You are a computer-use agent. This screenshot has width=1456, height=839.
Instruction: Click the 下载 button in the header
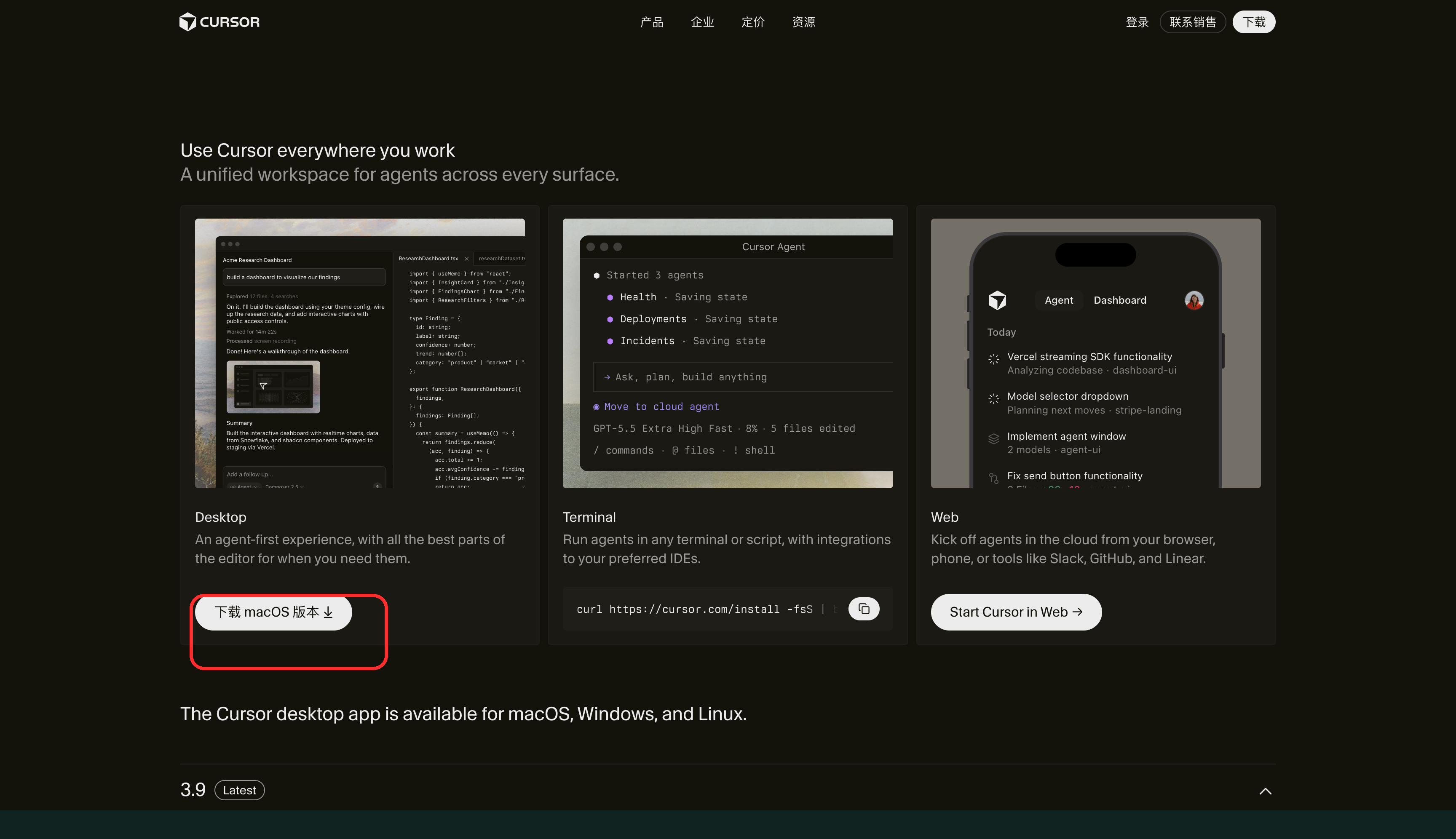[x=1254, y=22]
